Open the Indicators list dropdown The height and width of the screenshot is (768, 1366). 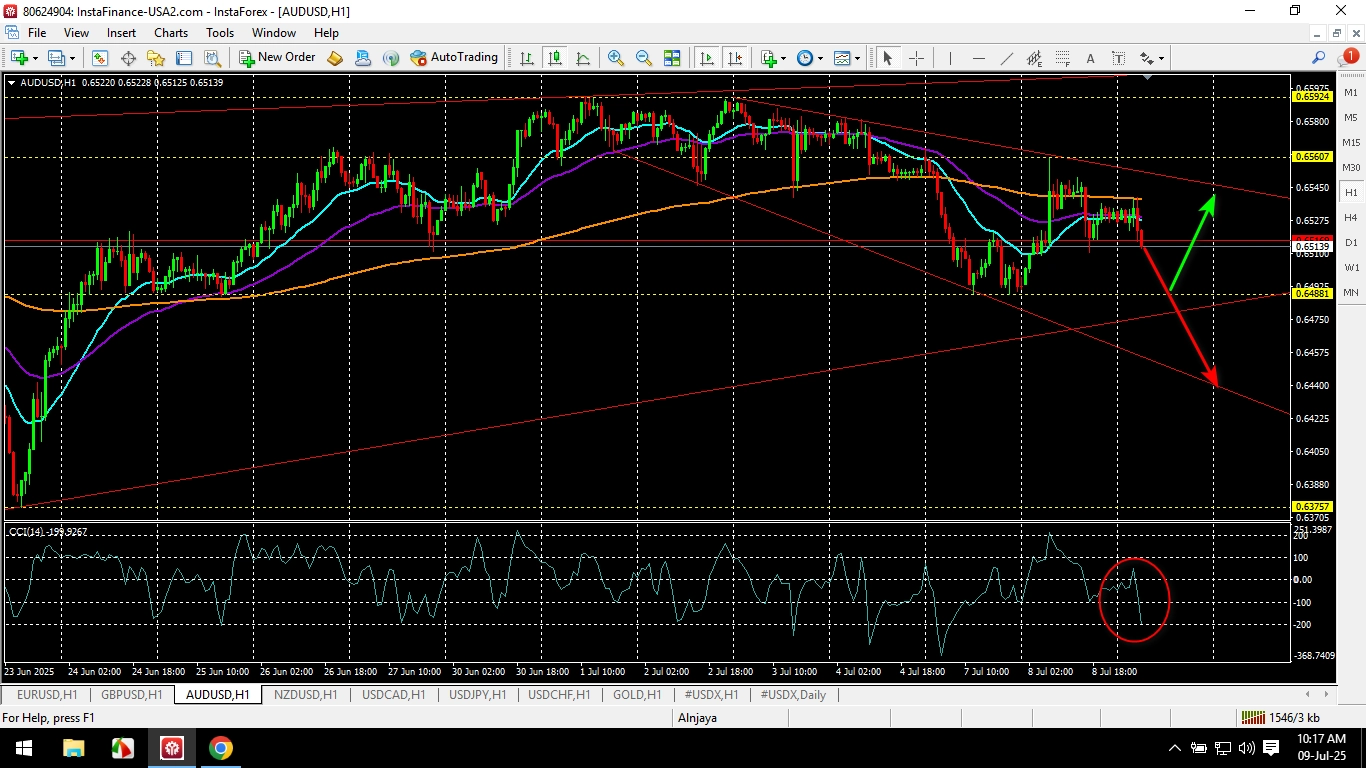[773, 58]
